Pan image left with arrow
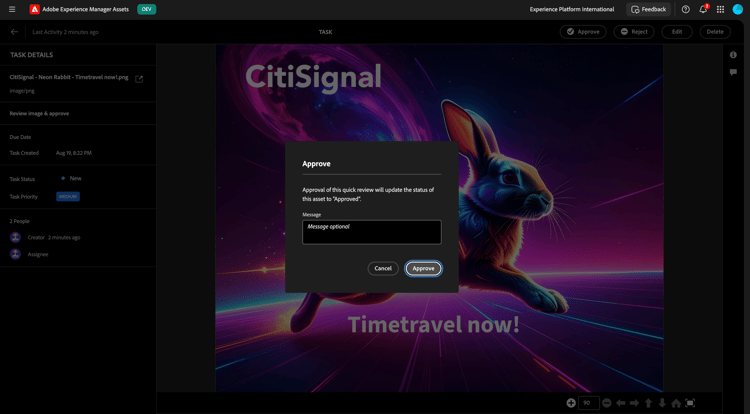This screenshot has width=750, height=414. pyautogui.click(x=620, y=403)
